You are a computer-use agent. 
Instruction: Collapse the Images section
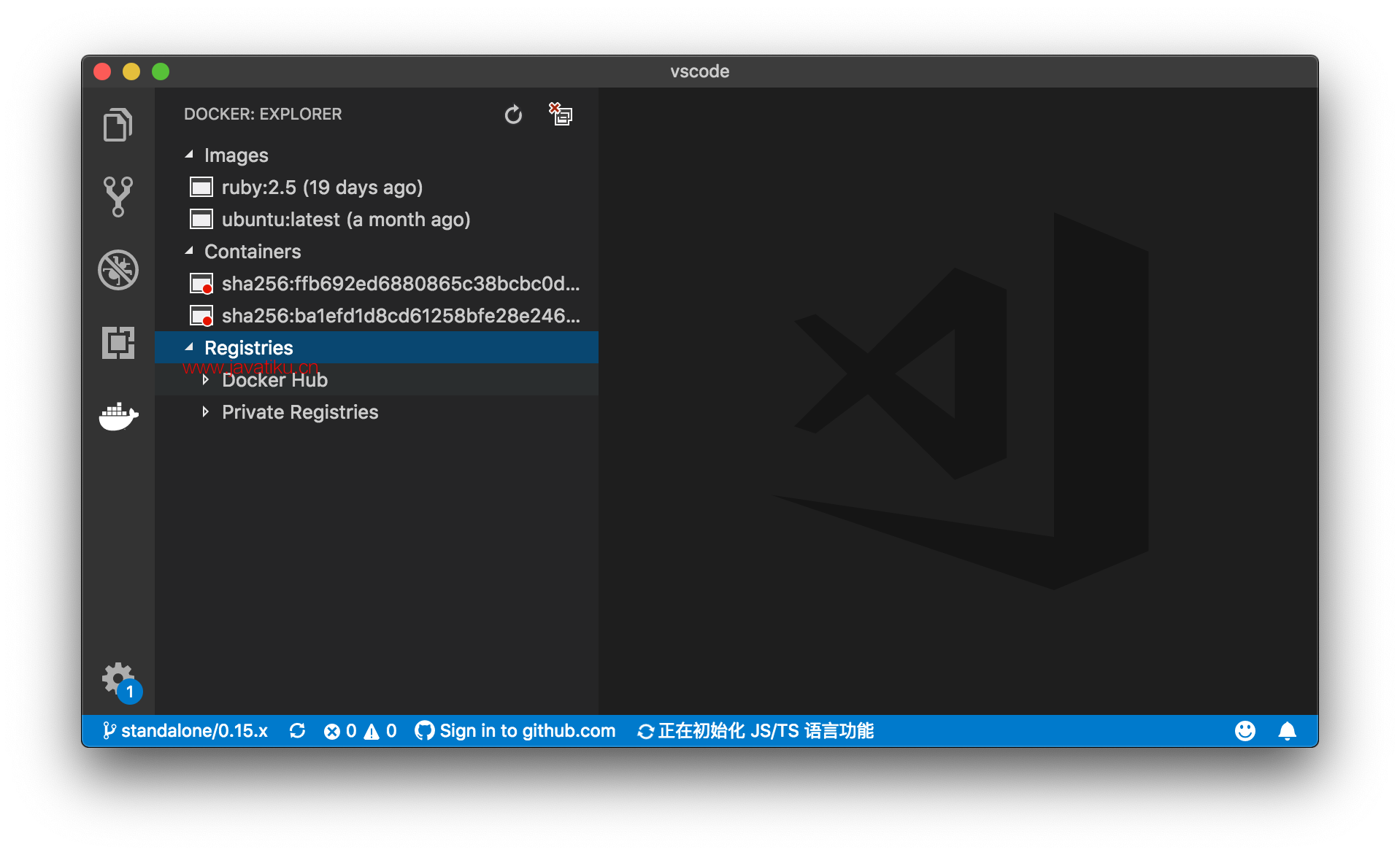click(x=189, y=155)
